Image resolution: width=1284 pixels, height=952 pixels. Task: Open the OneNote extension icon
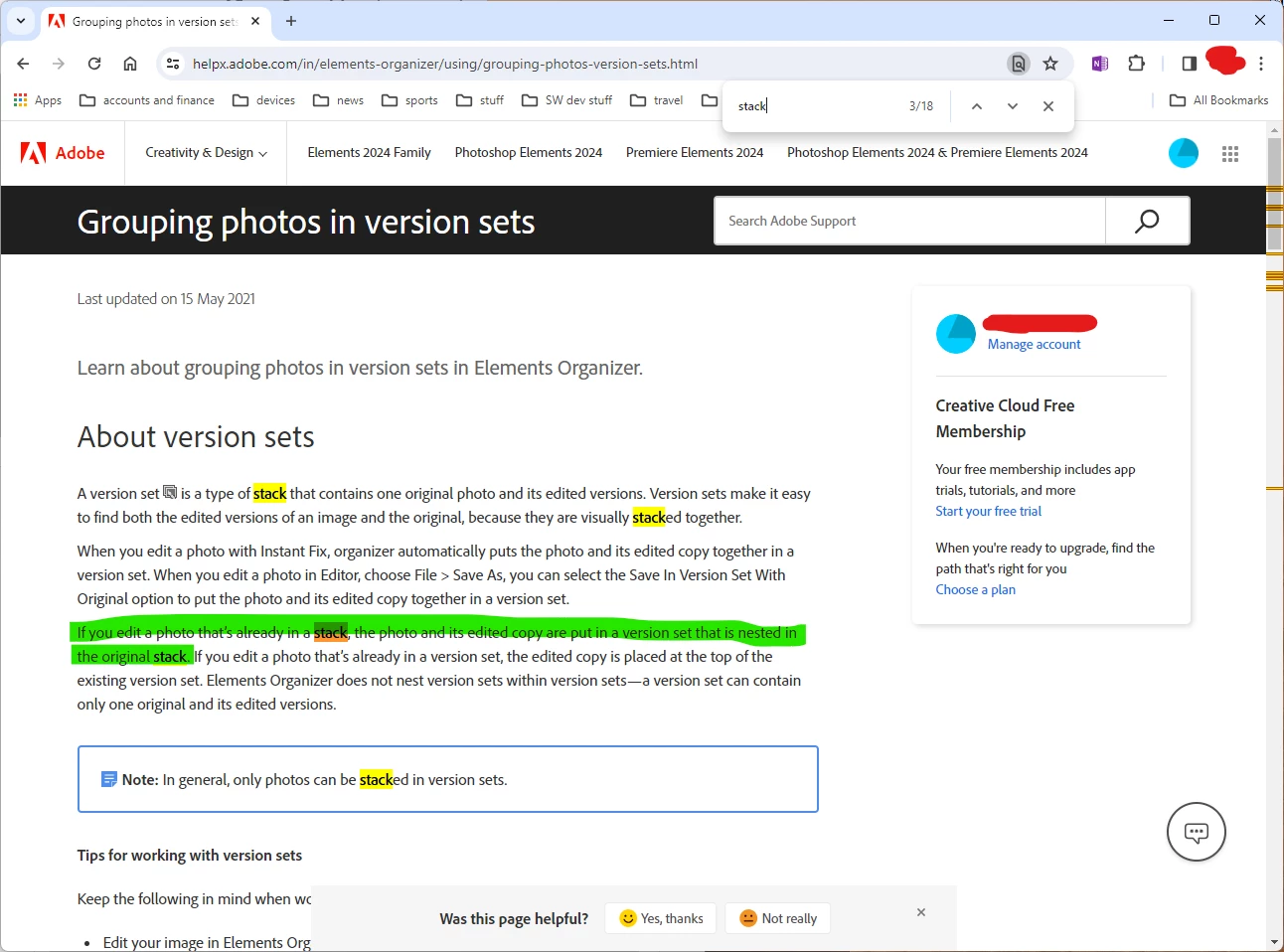click(1100, 64)
